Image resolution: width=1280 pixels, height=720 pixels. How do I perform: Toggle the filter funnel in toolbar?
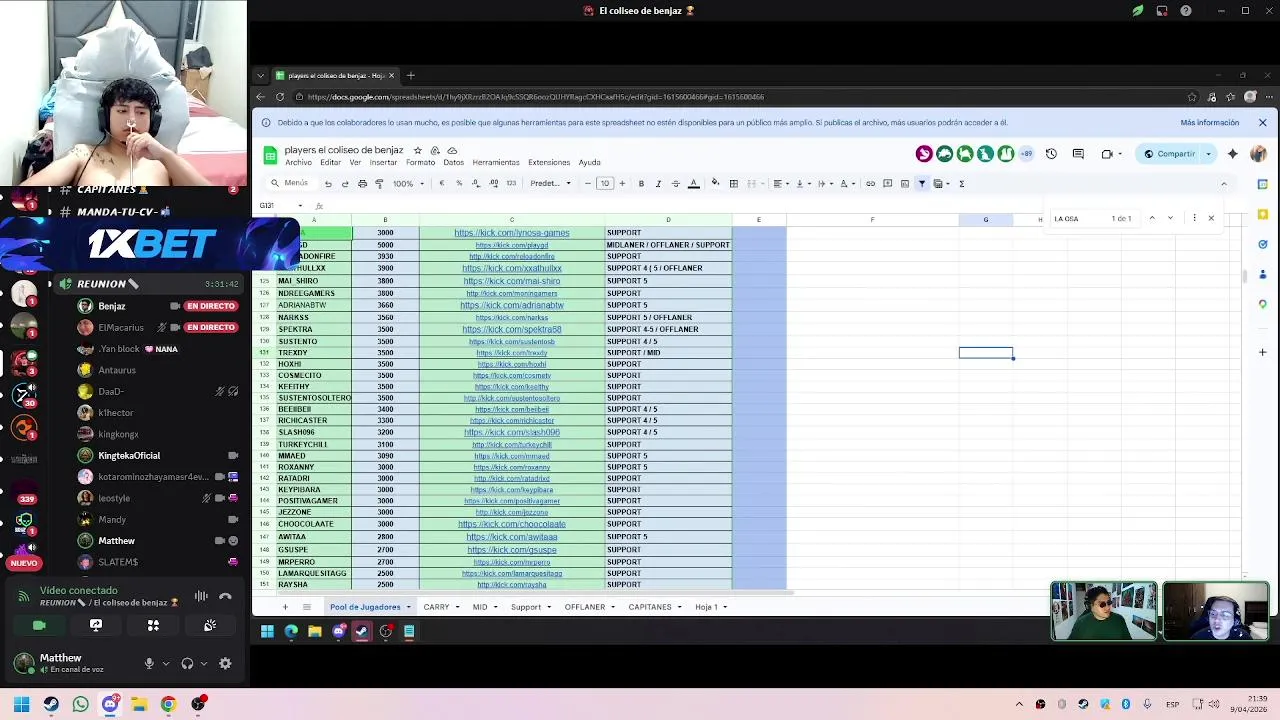click(922, 184)
